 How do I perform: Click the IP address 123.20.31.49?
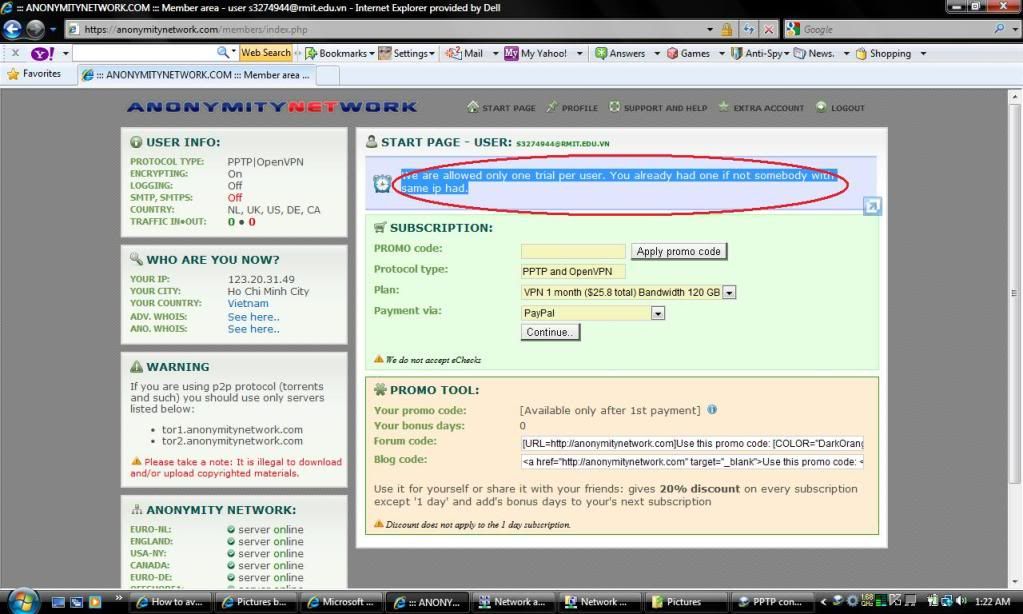[261, 279]
